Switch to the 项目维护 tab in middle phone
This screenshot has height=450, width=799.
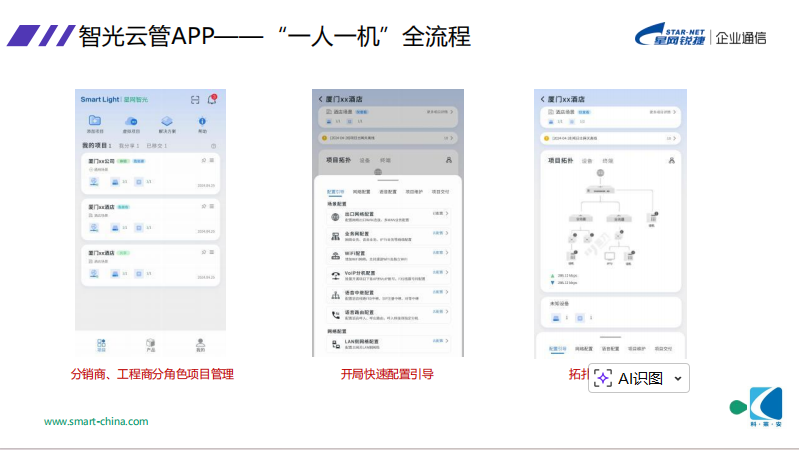pyautogui.click(x=414, y=191)
